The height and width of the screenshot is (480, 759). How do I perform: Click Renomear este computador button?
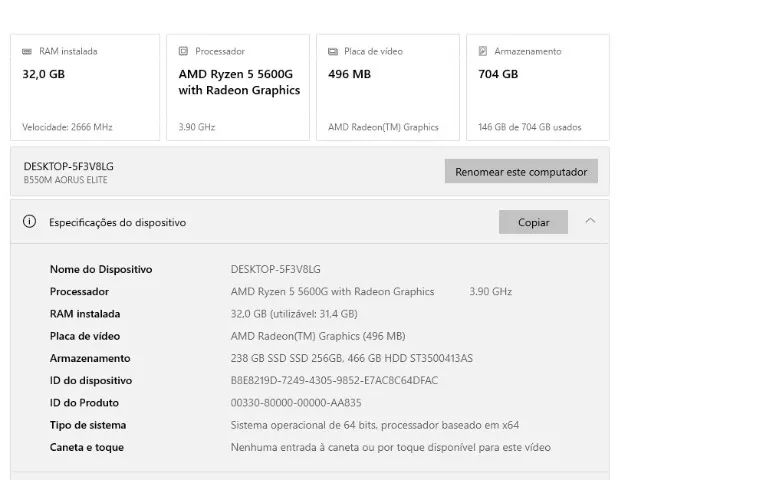click(x=521, y=171)
